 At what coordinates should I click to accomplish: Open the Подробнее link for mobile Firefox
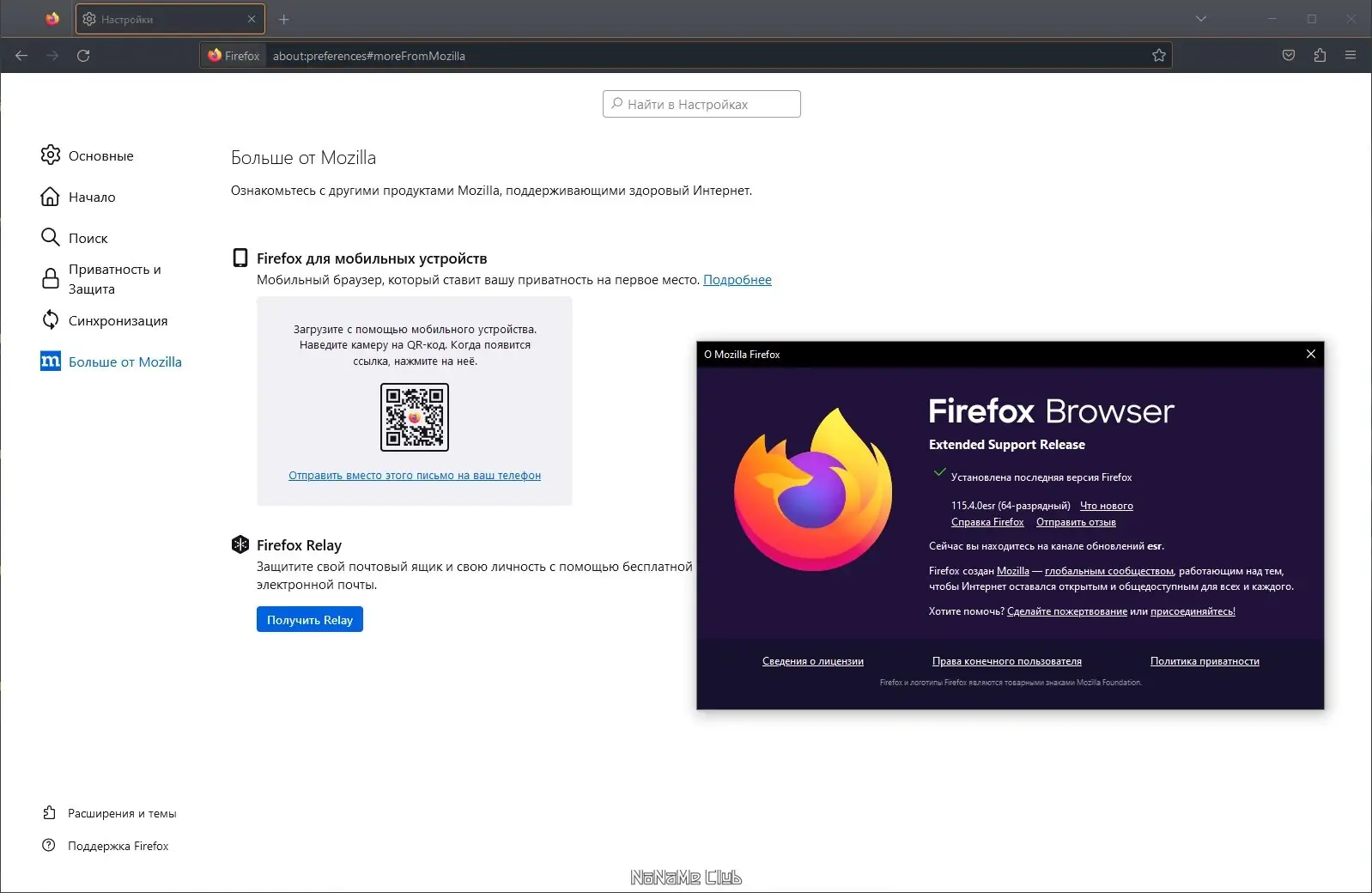tap(738, 280)
